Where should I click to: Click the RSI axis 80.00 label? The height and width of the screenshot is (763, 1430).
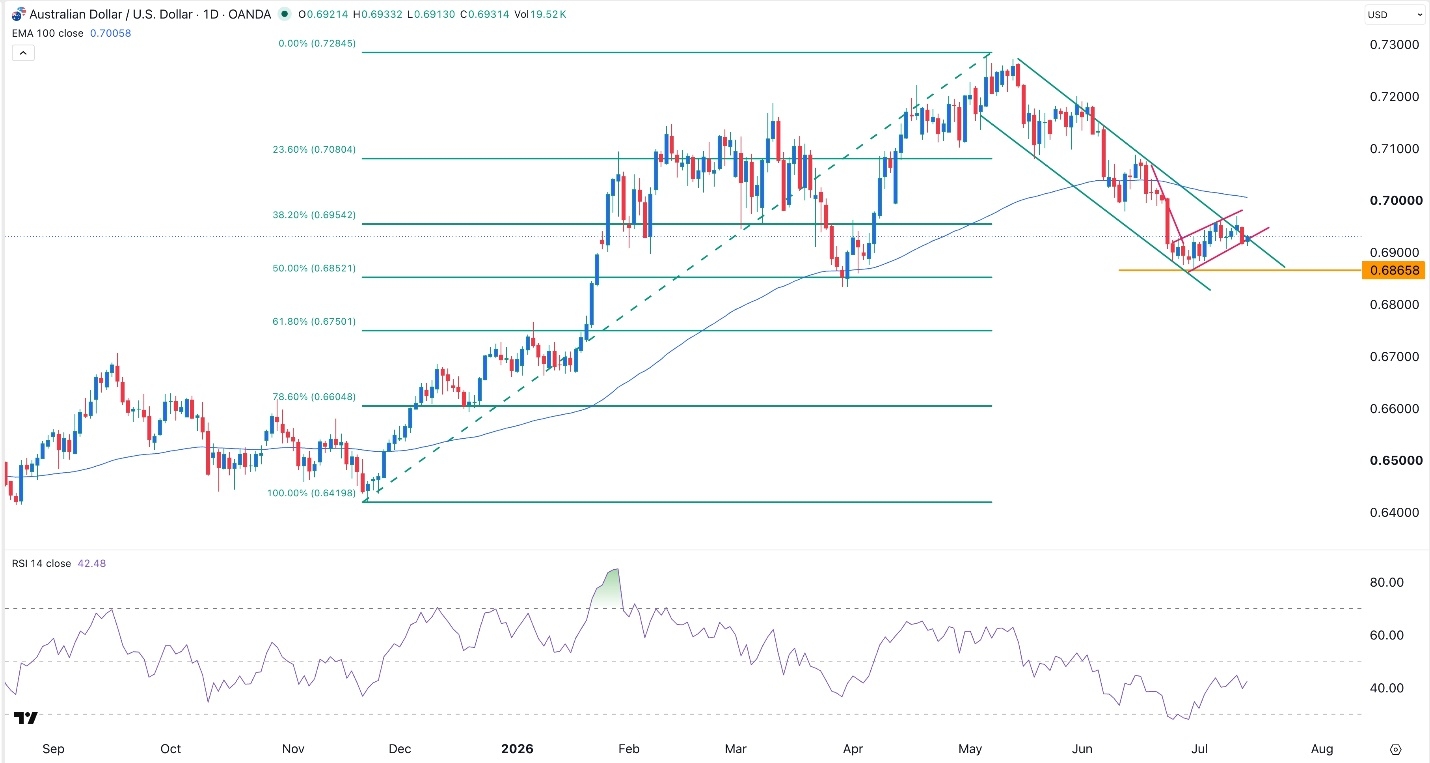[1387, 582]
